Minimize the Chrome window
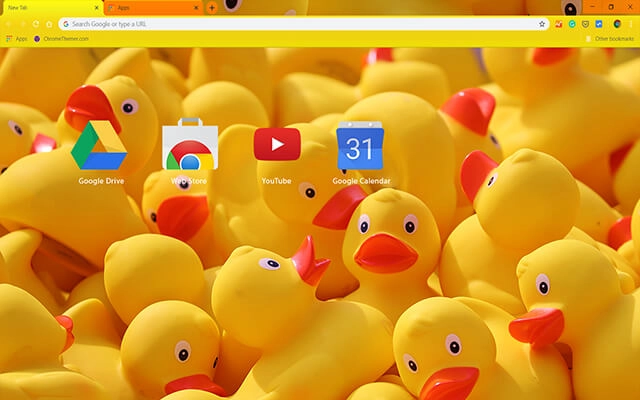This screenshot has height=400, width=640. 592,7
